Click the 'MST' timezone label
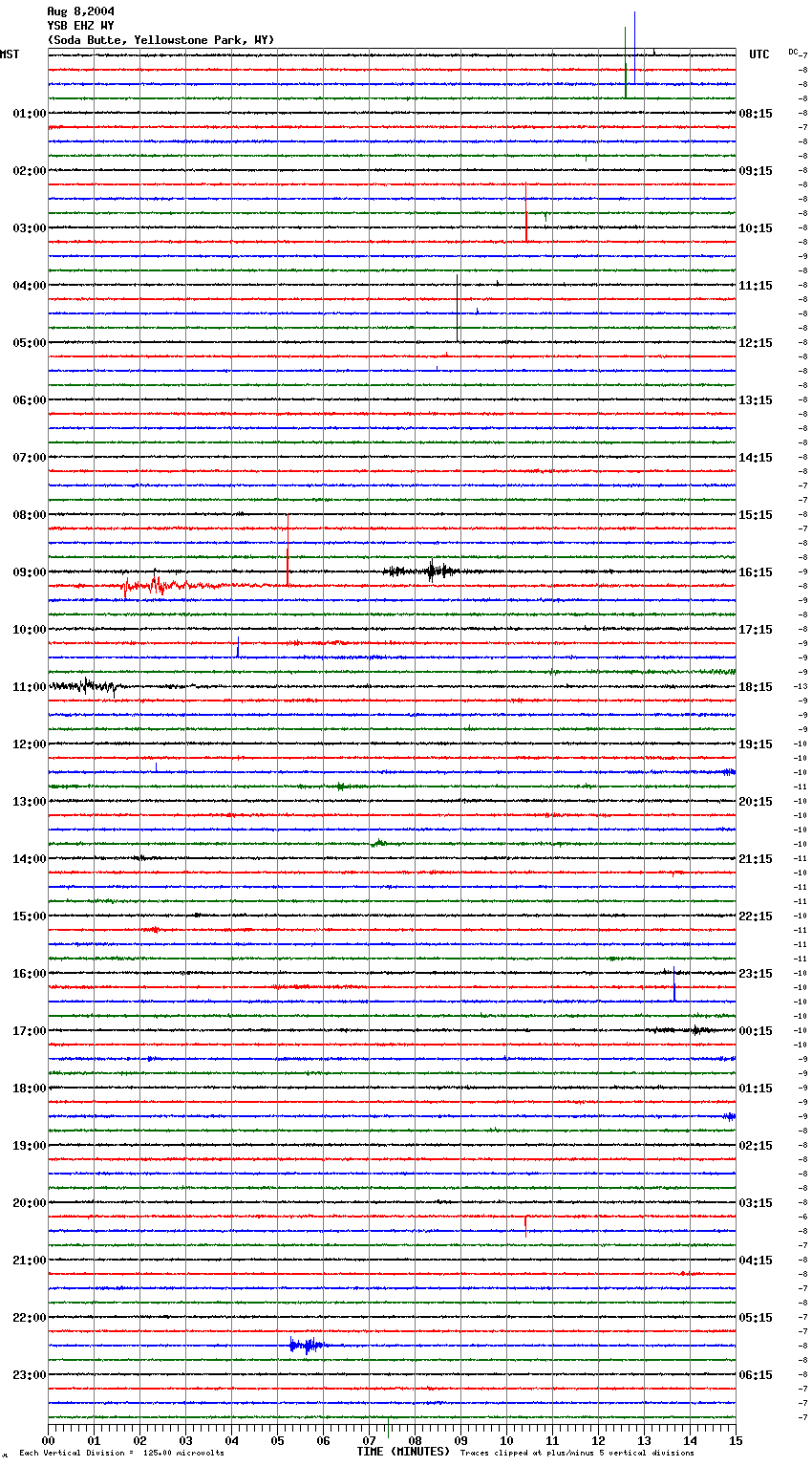Image resolution: width=812 pixels, height=1466 pixels. coord(10,54)
